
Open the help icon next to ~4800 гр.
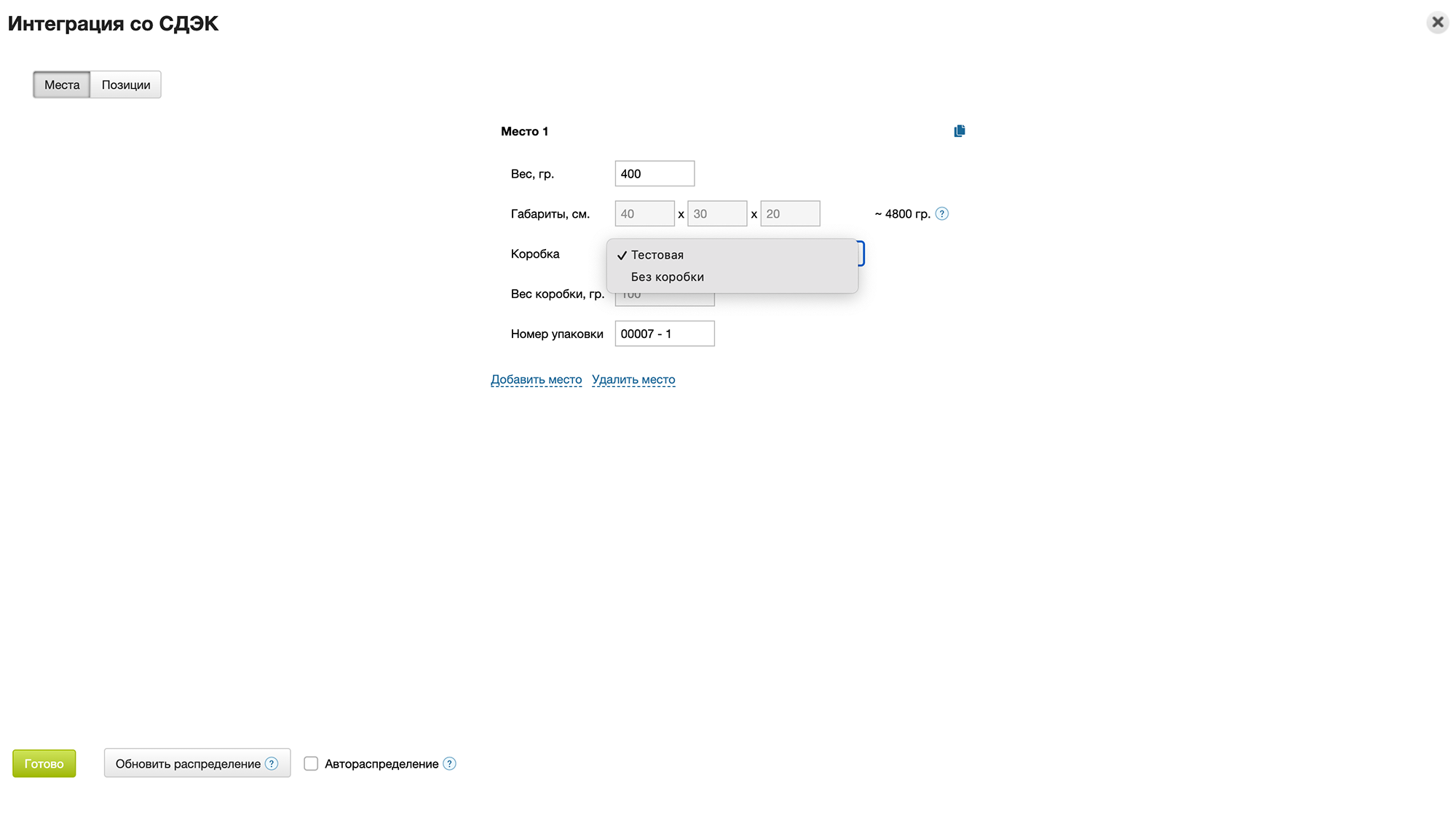(942, 214)
